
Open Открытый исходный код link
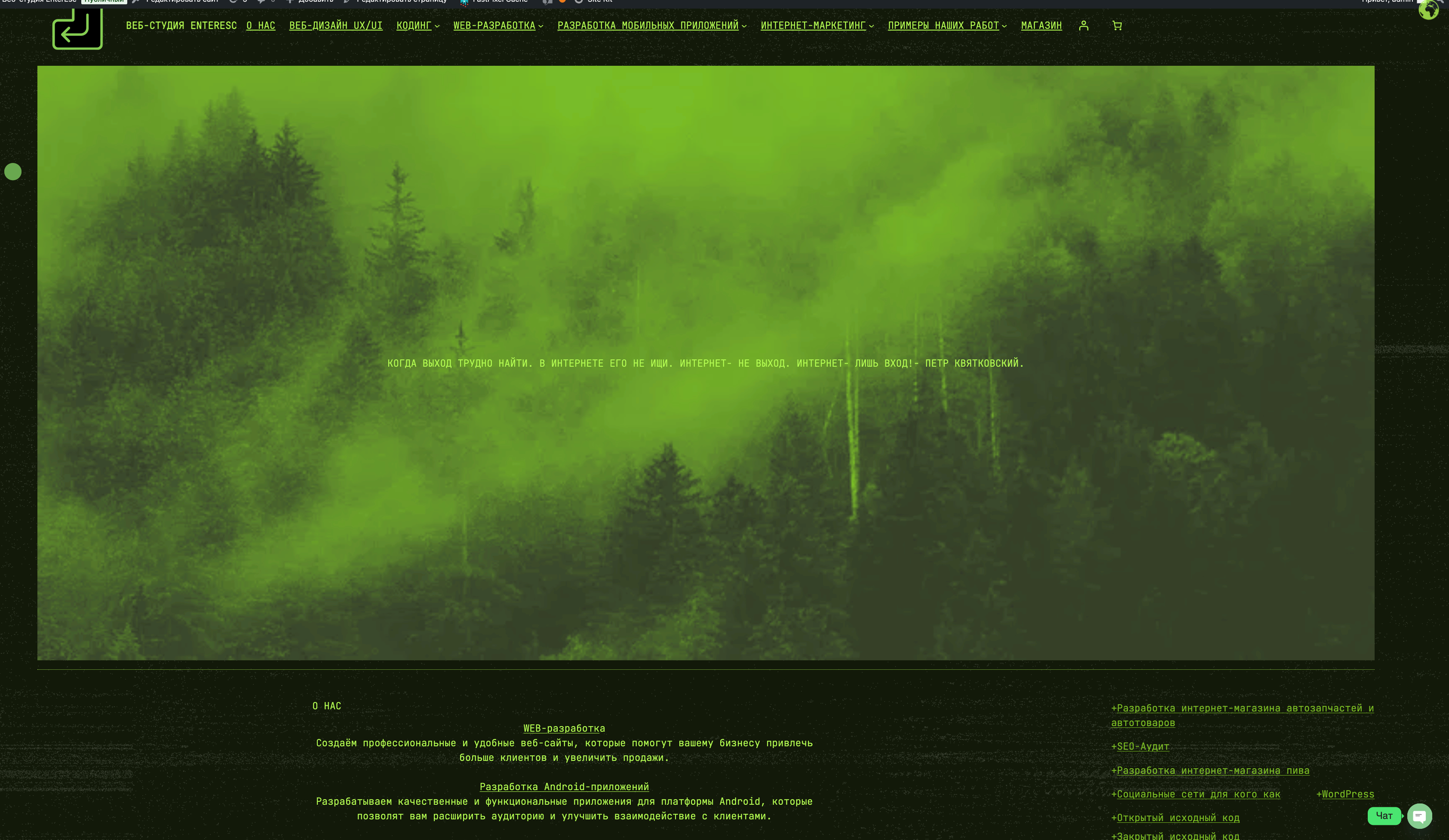pyautogui.click(x=1178, y=818)
